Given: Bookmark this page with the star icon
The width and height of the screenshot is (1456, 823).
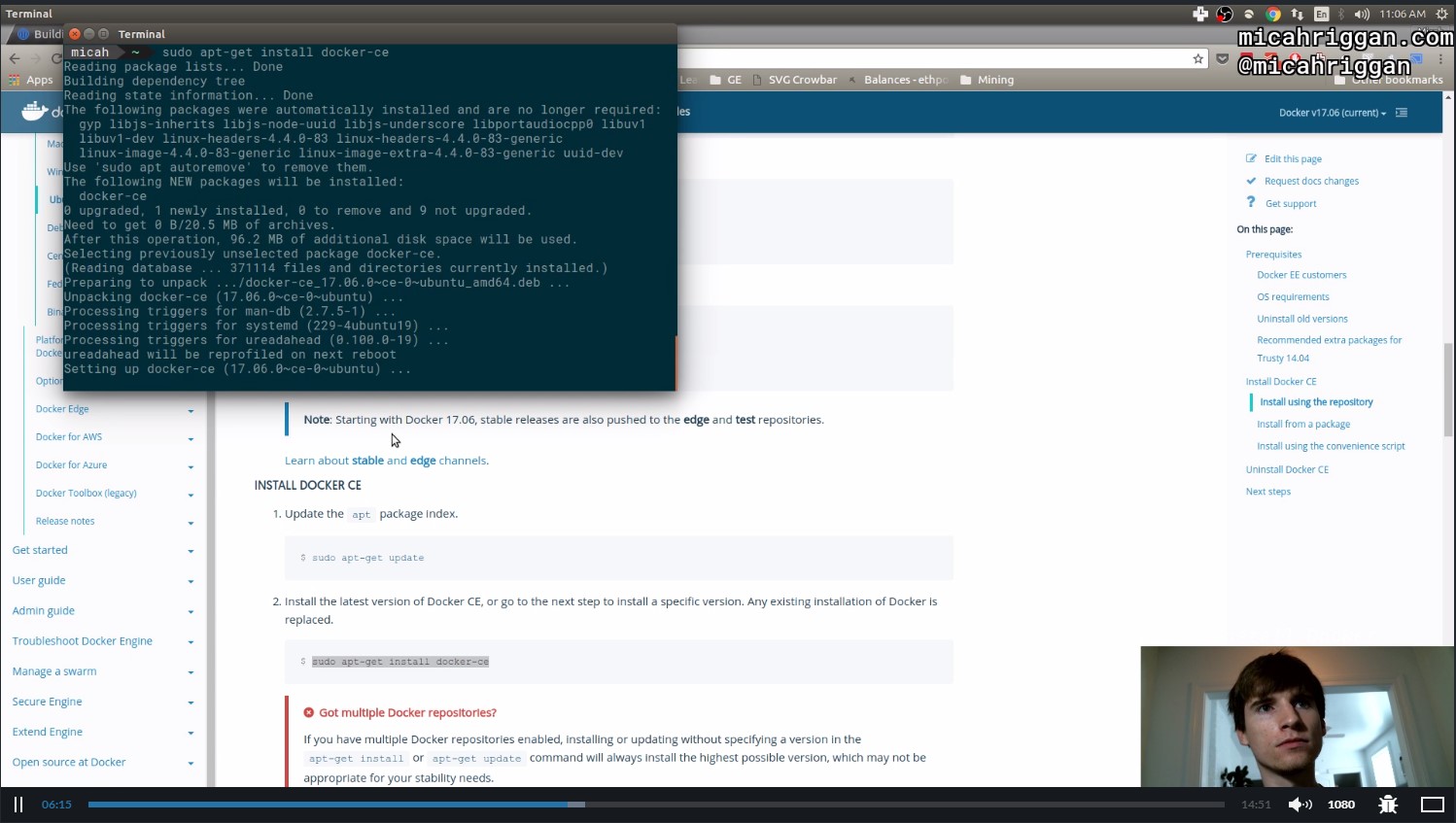Looking at the screenshot, I should (1198, 58).
